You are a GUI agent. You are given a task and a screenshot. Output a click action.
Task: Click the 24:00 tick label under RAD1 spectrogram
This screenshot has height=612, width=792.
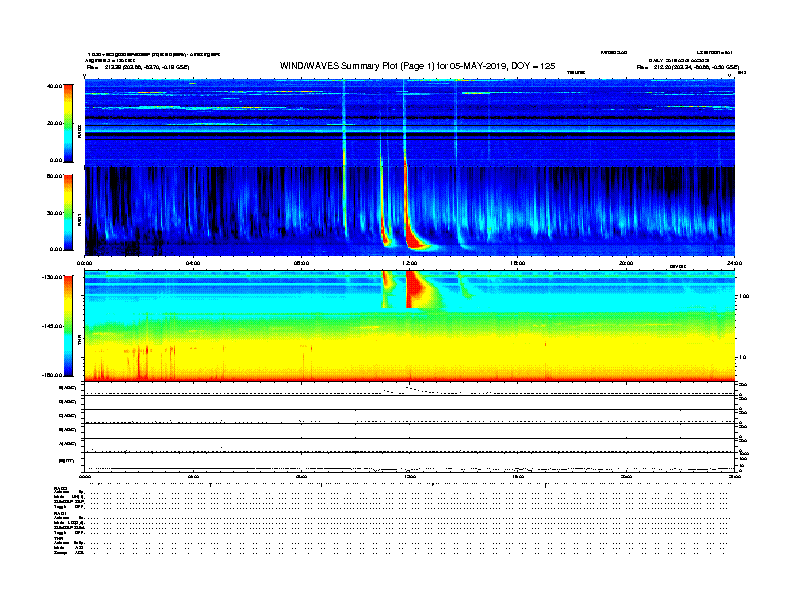coord(734,263)
